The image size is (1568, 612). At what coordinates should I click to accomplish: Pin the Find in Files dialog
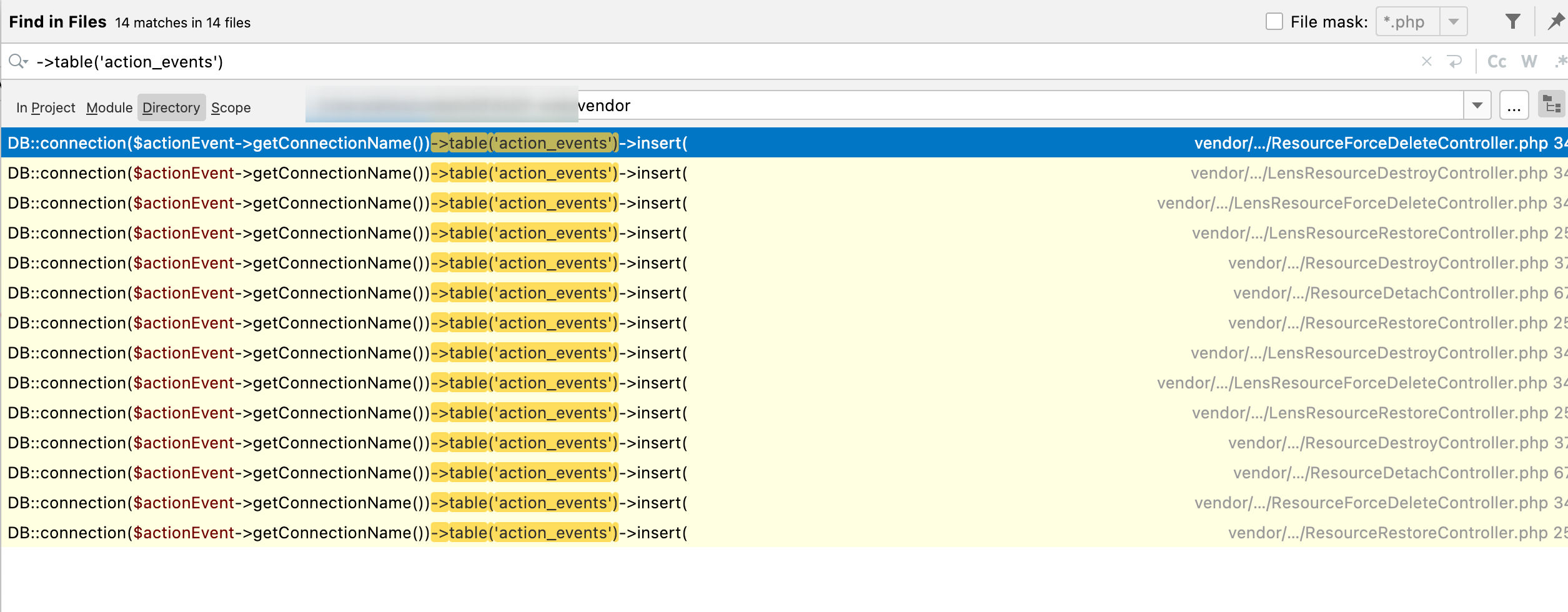1556,21
